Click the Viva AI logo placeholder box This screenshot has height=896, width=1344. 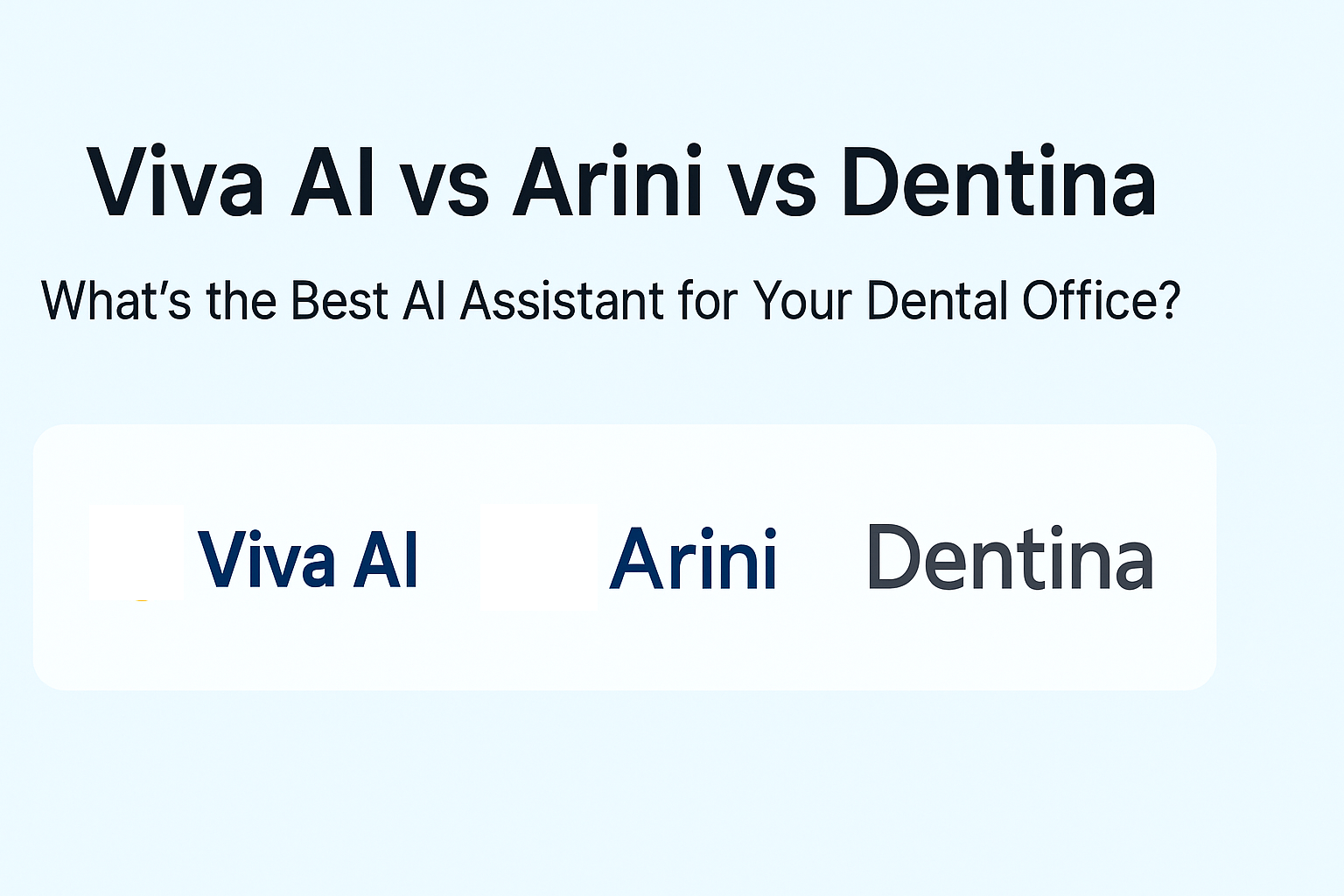tap(136, 551)
